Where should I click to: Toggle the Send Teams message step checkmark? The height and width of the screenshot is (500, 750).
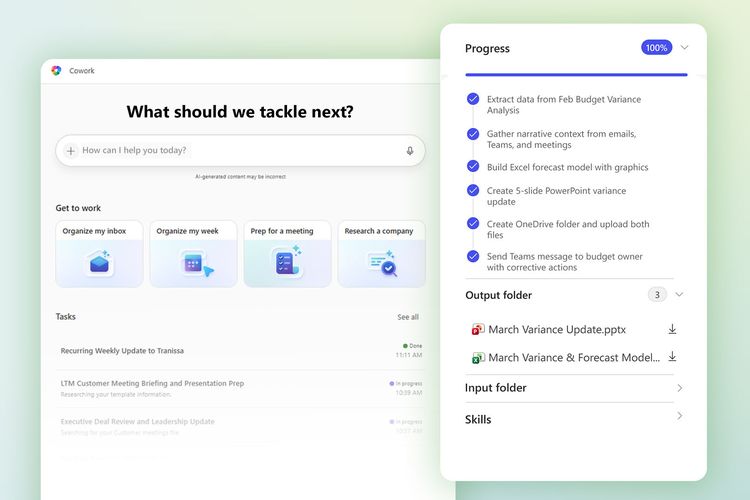point(473,256)
